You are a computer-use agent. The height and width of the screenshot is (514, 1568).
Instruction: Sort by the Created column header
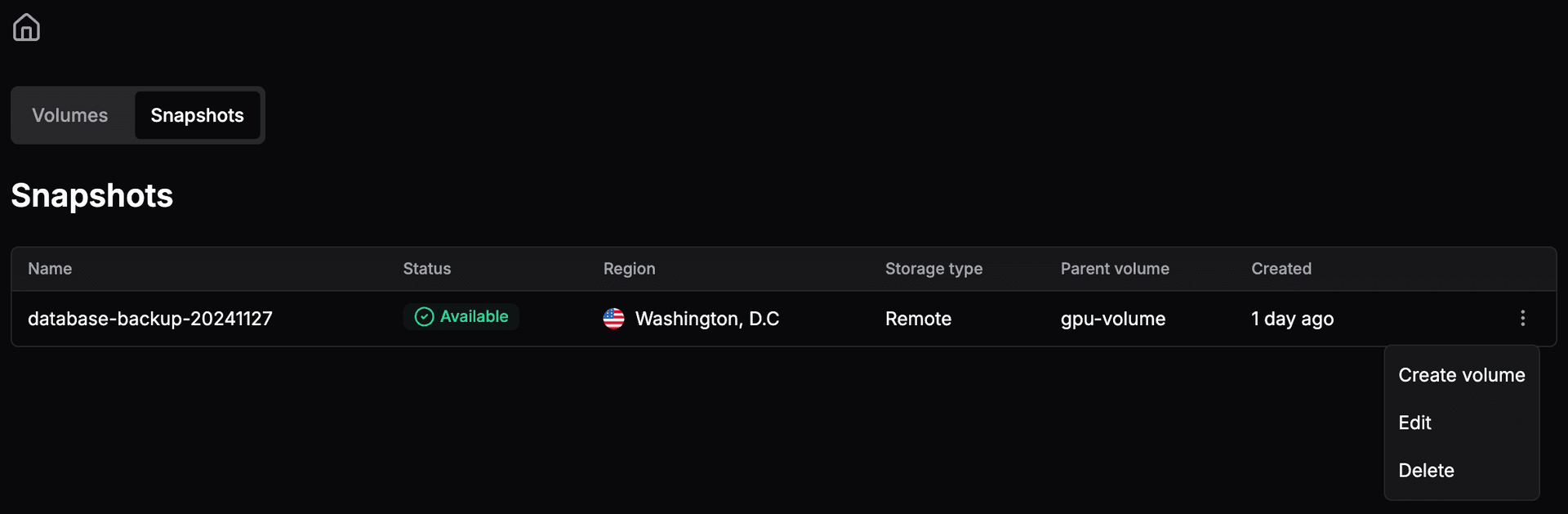pos(1281,269)
